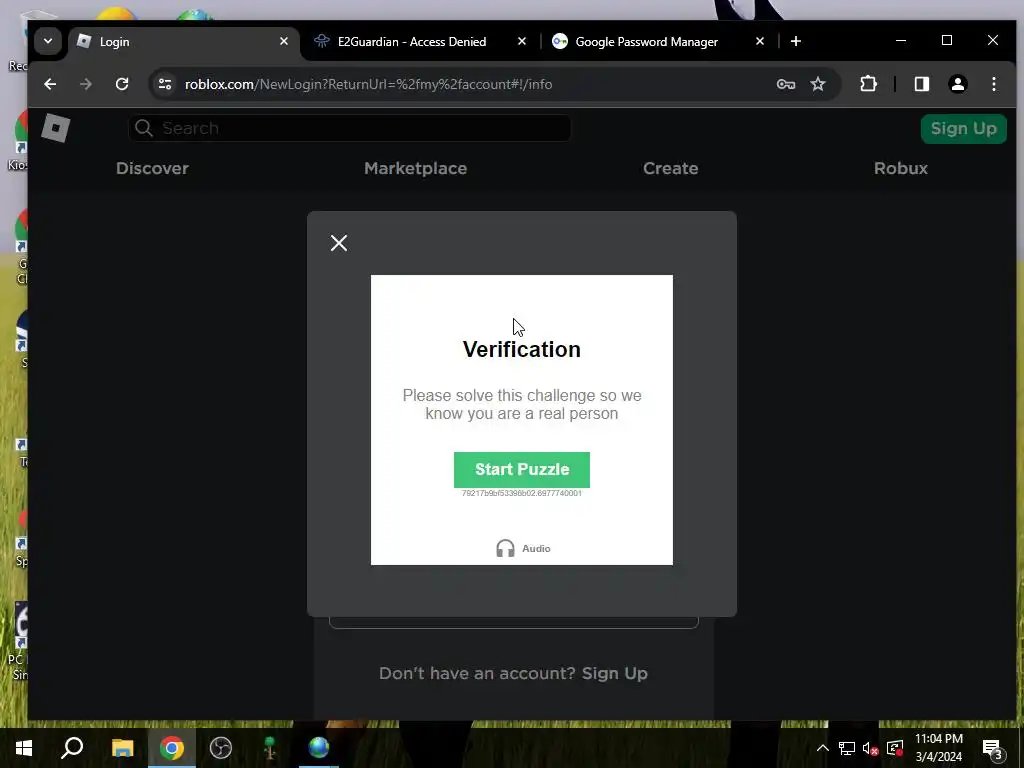Open Robux in Roblox navigation
Viewport: 1024px width, 768px height.
[x=901, y=168]
